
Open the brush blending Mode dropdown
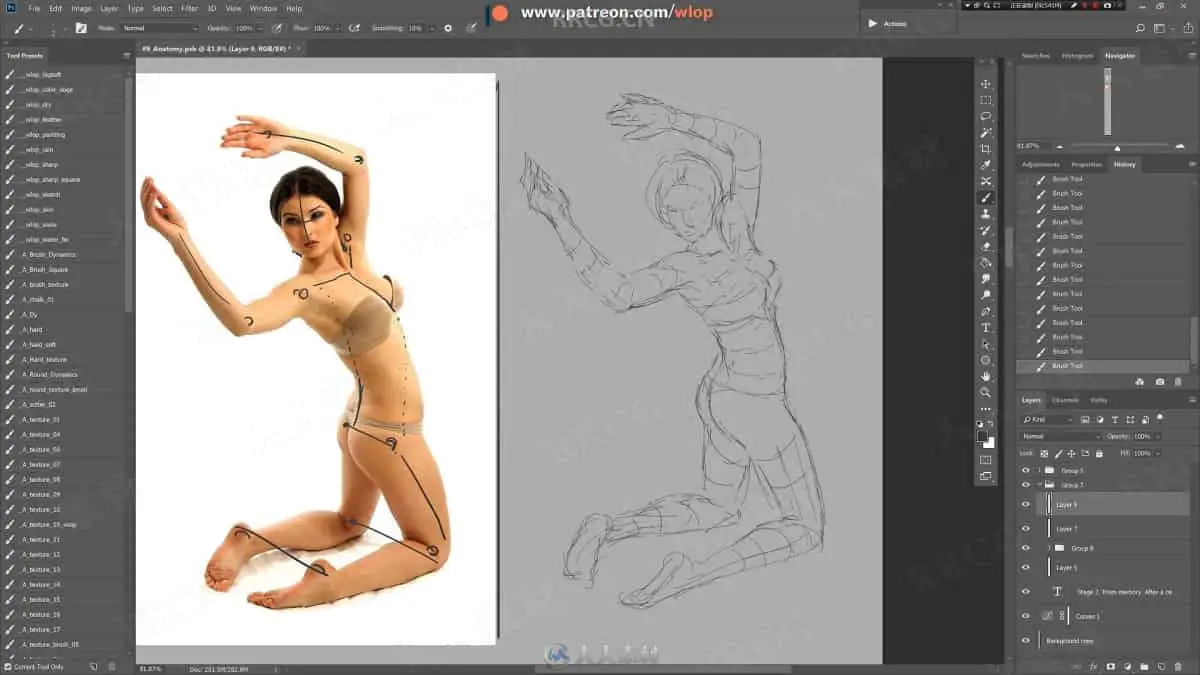pyautogui.click(x=160, y=28)
